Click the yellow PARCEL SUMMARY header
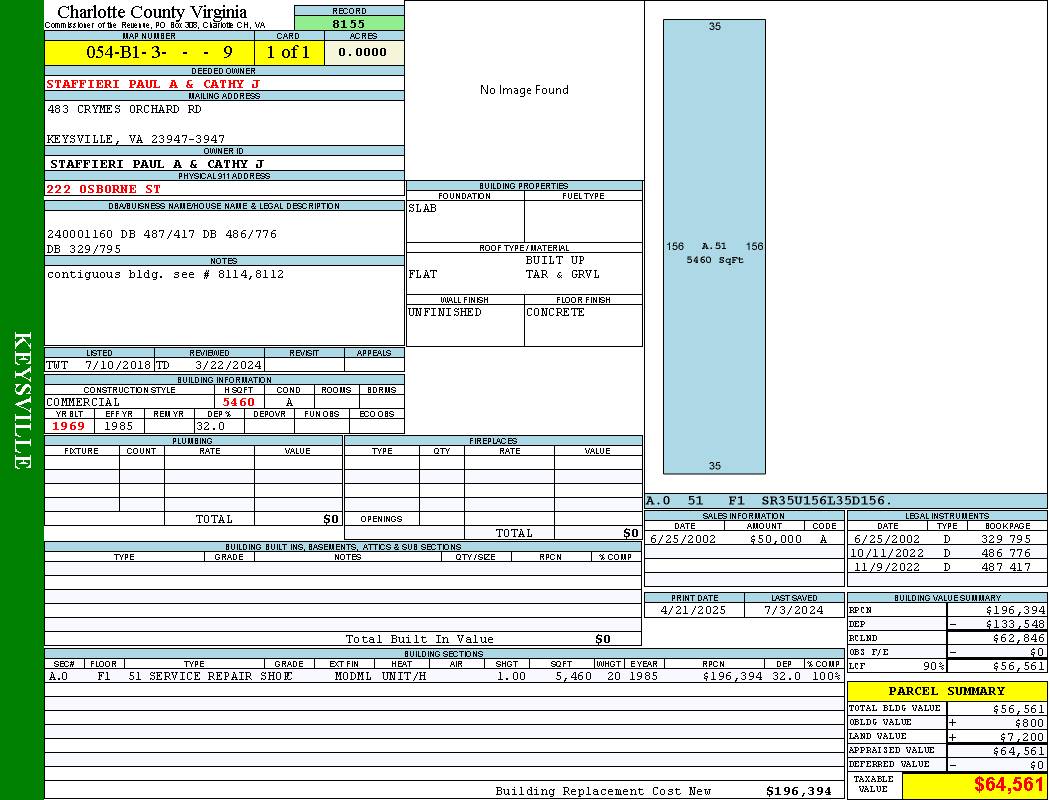 (946, 691)
